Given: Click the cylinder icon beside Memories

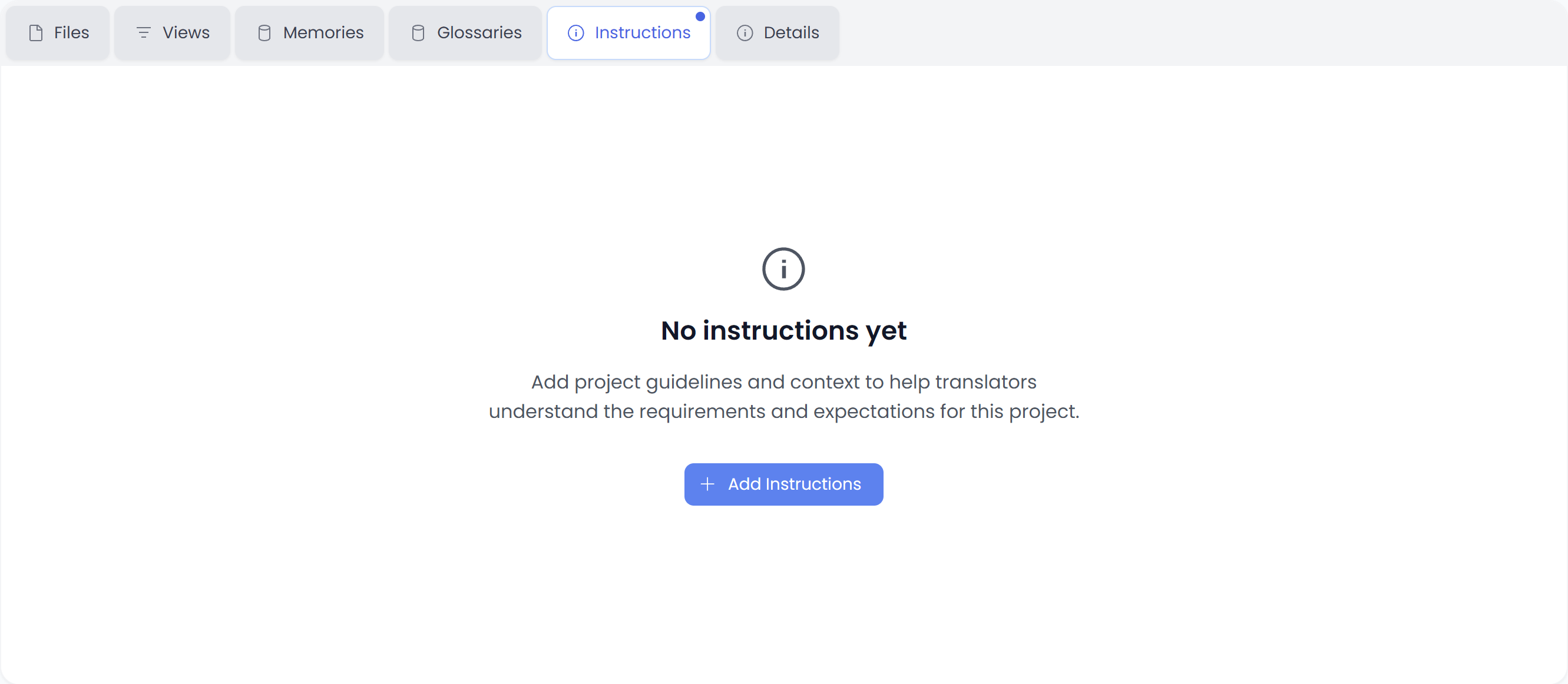Looking at the screenshot, I should (264, 33).
